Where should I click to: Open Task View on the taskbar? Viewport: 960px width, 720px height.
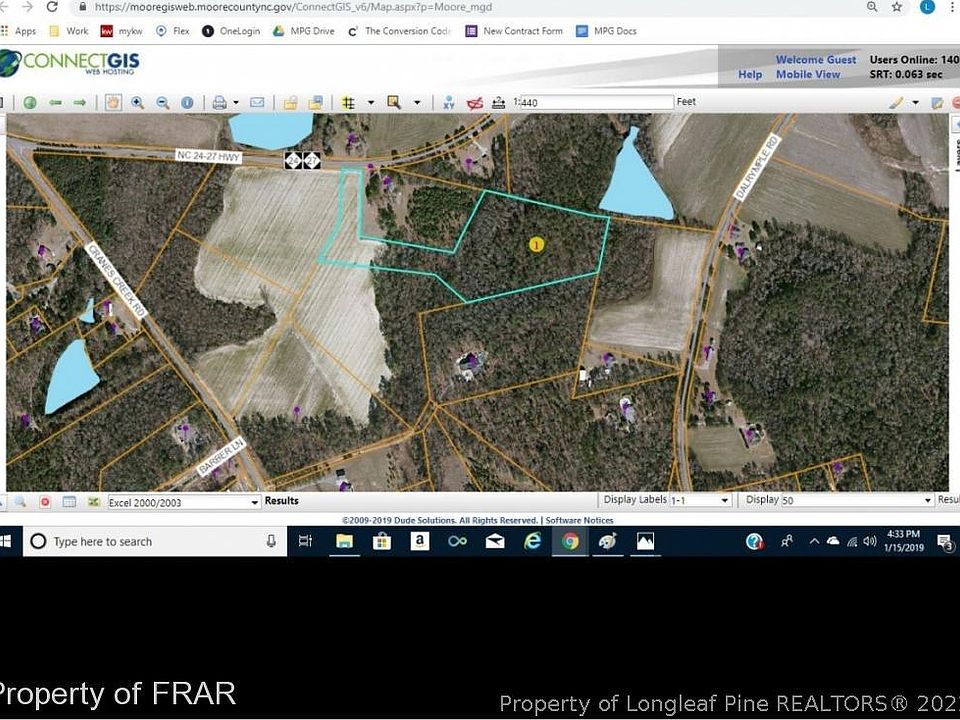pyautogui.click(x=305, y=541)
